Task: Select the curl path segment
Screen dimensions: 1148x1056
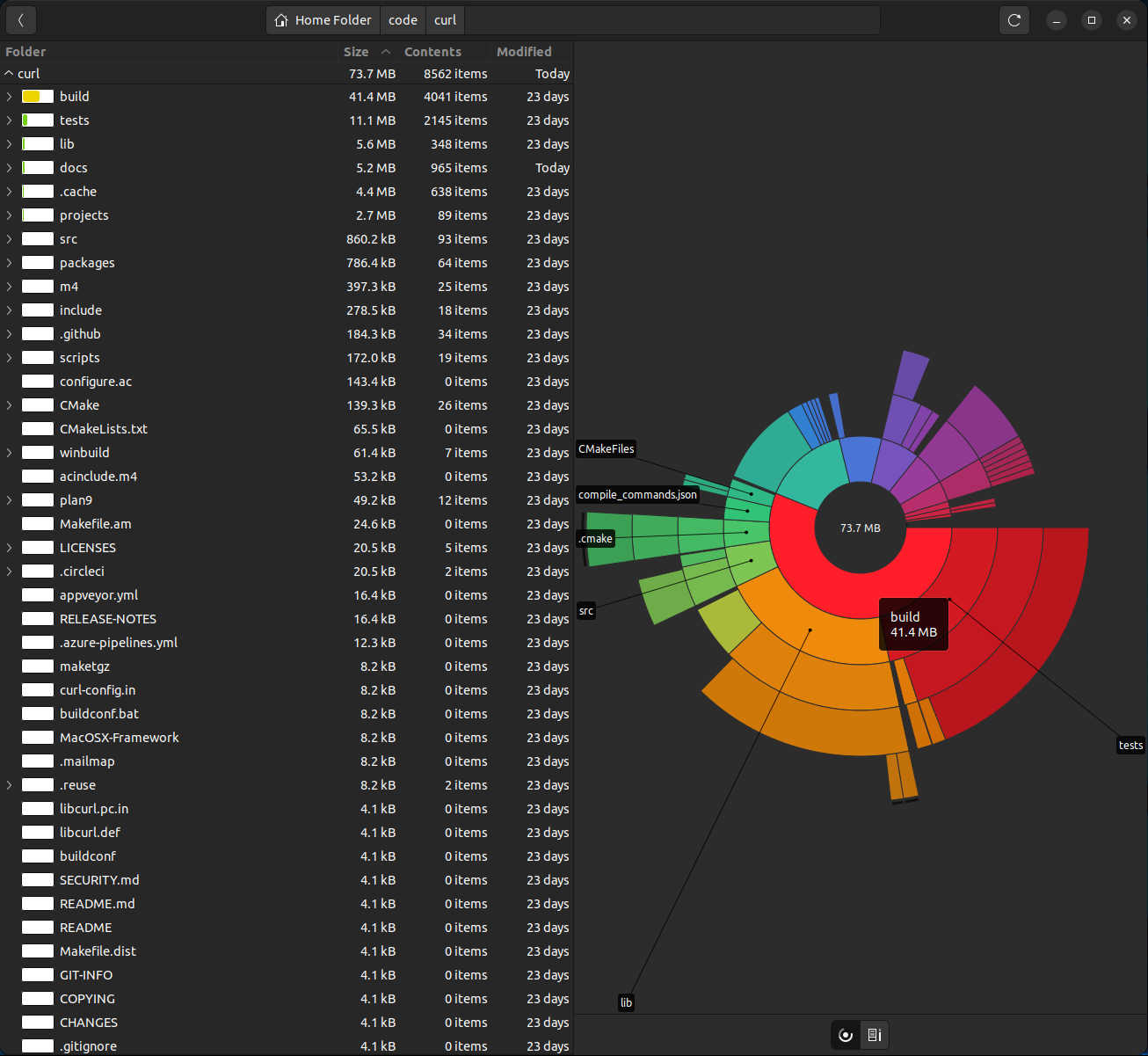Action: pos(446,20)
